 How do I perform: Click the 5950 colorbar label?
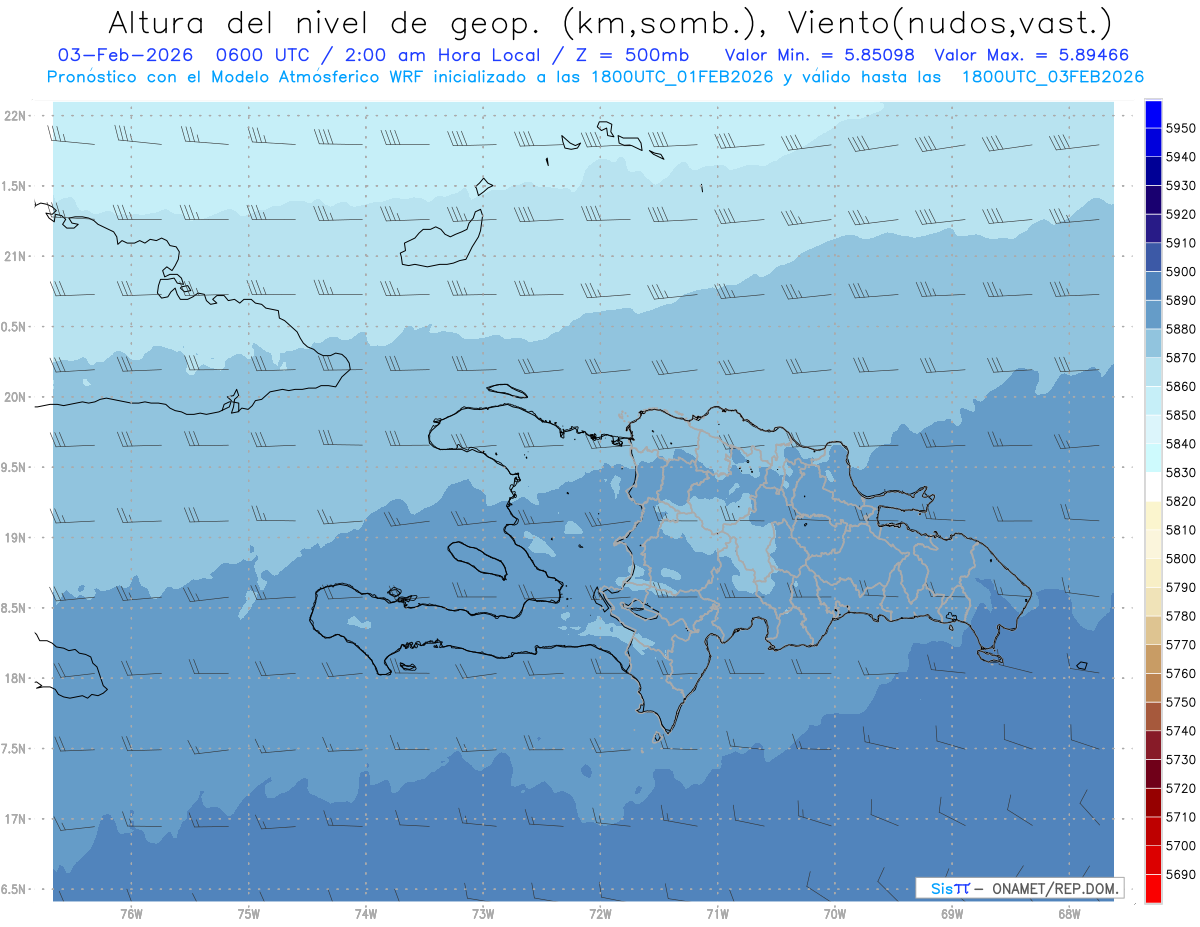coord(1181,128)
